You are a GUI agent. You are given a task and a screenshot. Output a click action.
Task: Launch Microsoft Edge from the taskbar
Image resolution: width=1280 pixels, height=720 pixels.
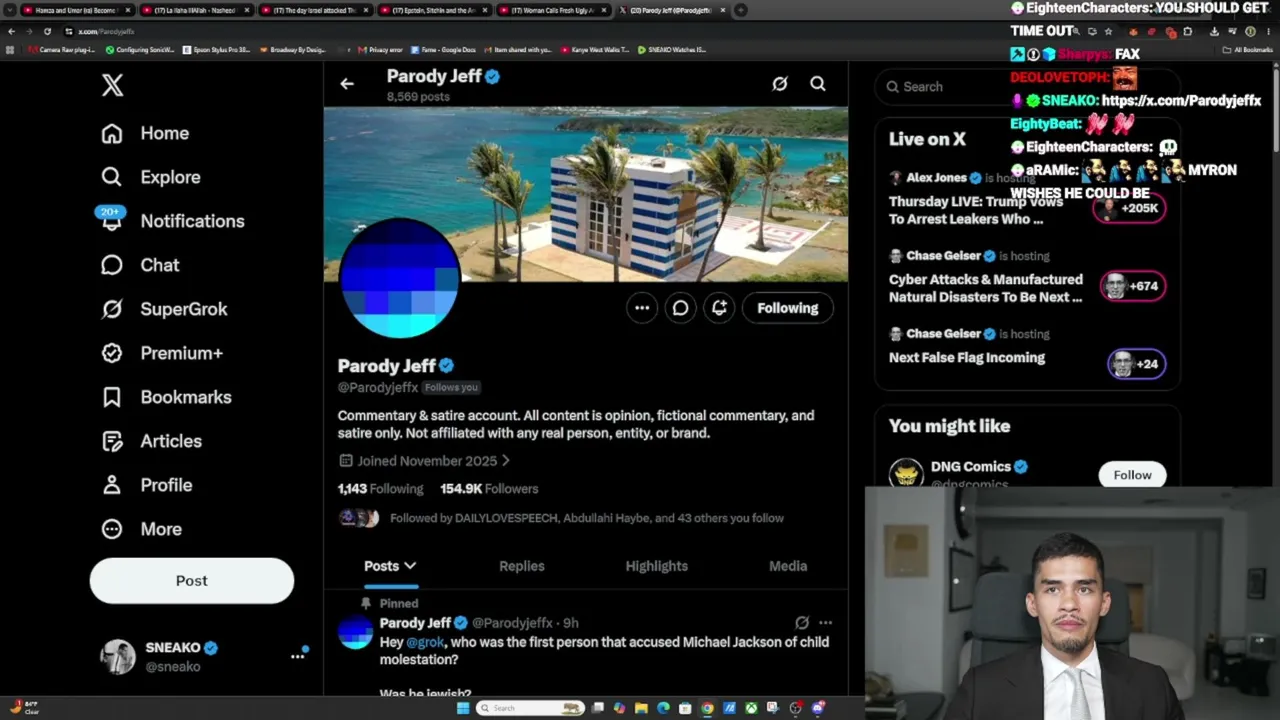(x=663, y=708)
